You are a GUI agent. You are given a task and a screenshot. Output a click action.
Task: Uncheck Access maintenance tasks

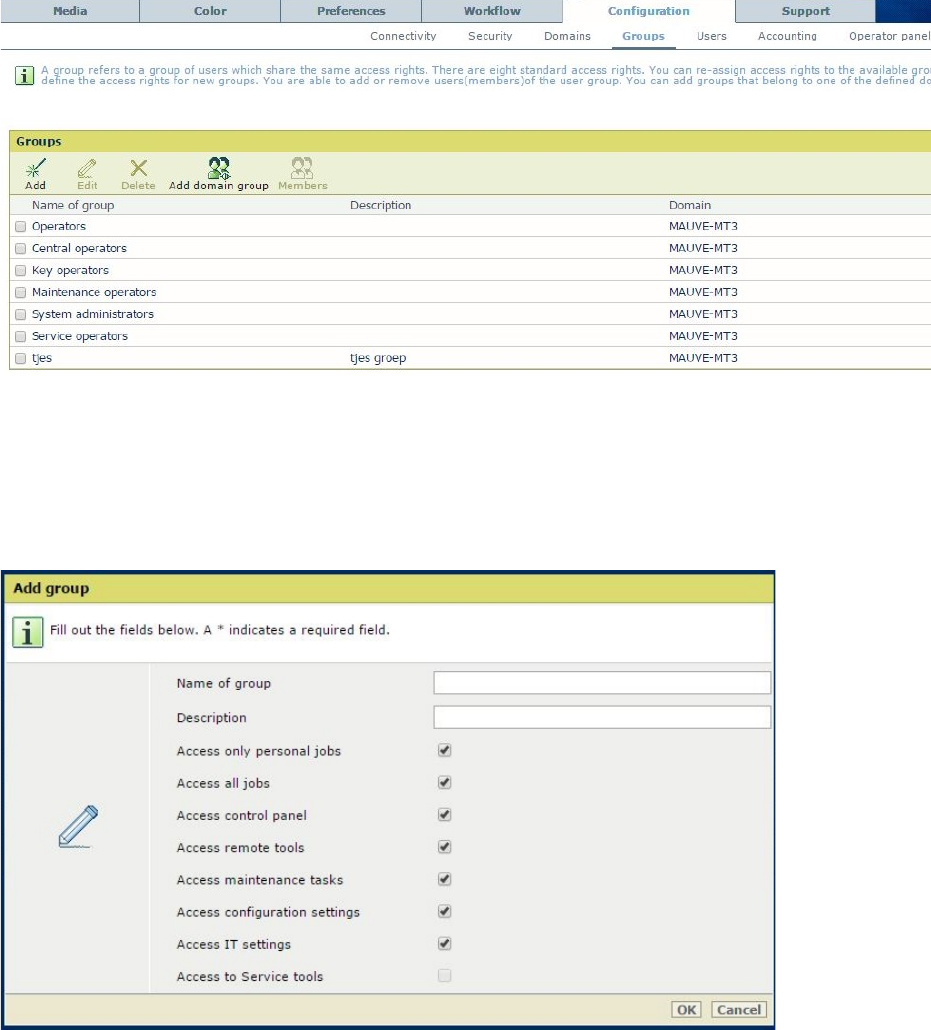(445, 879)
